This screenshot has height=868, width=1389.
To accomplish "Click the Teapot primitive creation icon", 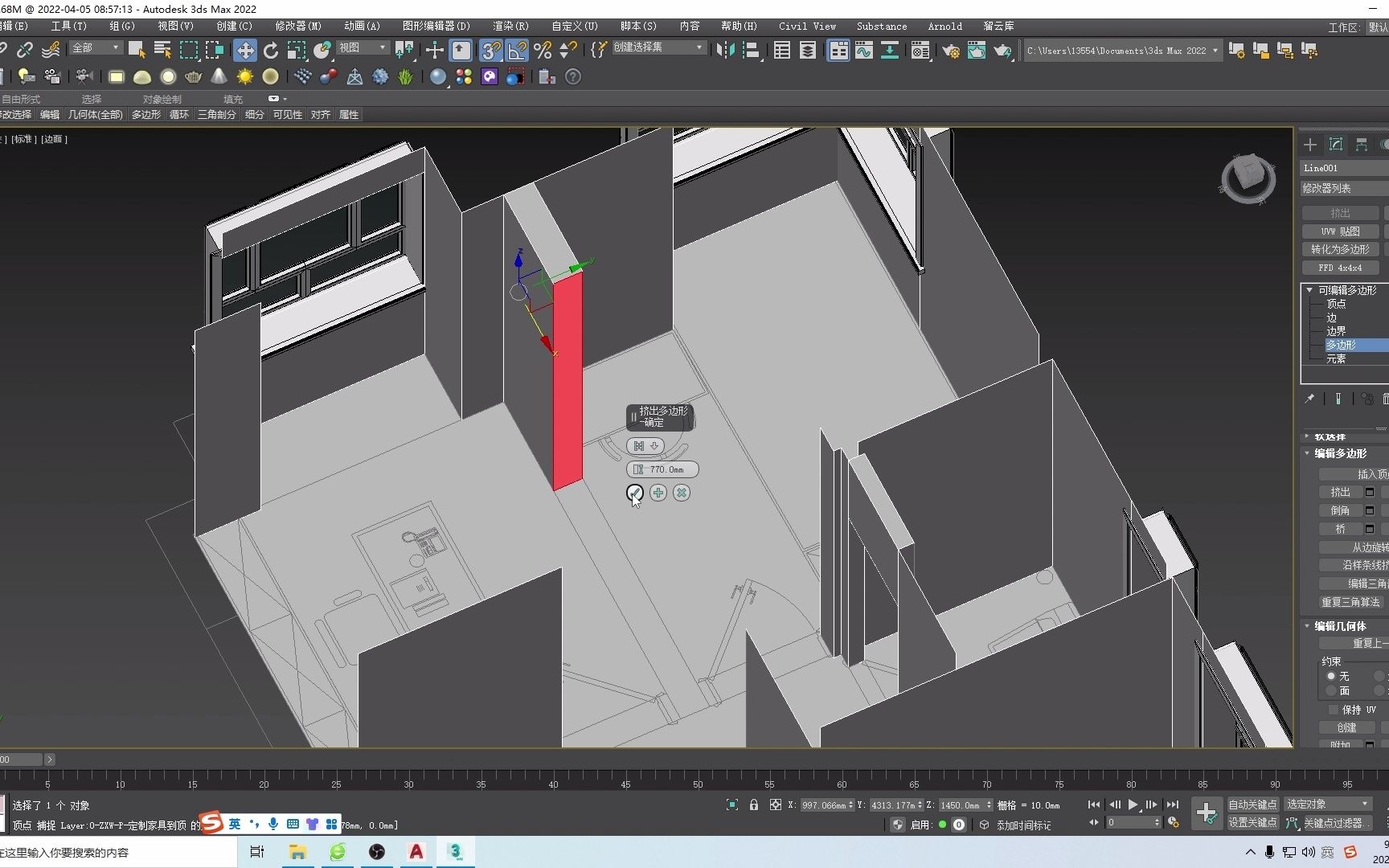I will (x=193, y=76).
